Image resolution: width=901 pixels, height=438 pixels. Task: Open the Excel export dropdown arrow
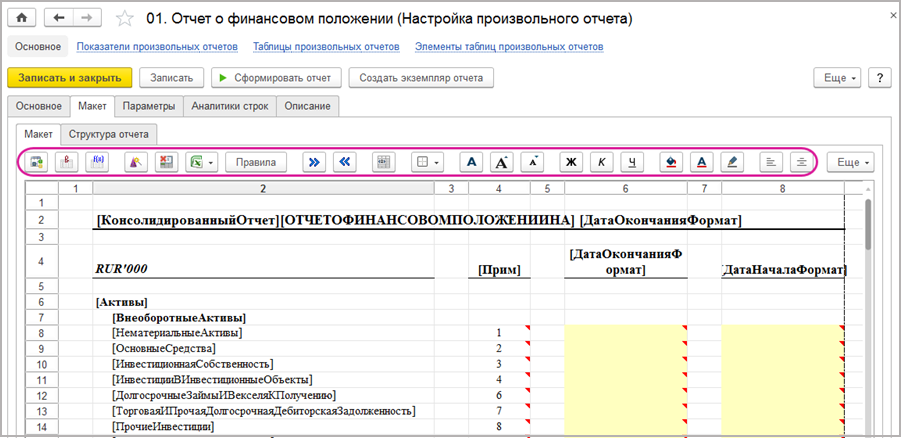[211, 161]
